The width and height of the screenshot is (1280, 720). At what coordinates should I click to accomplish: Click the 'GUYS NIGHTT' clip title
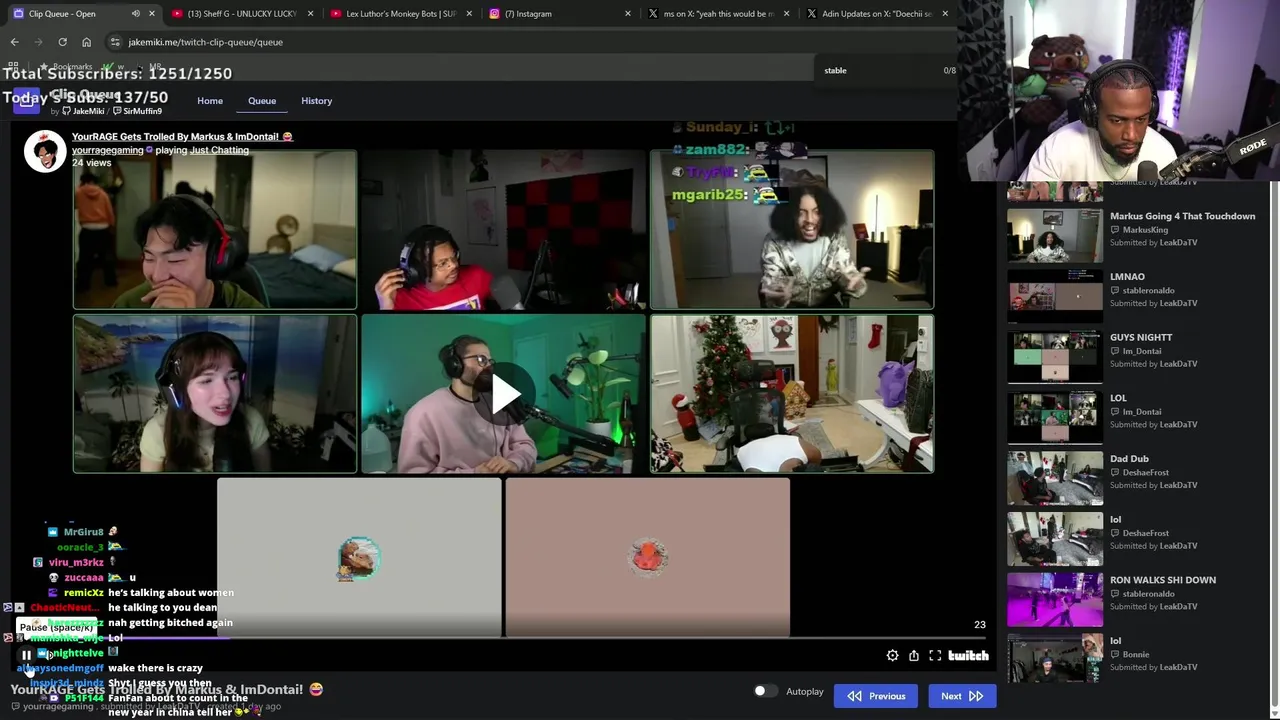pos(1141,338)
